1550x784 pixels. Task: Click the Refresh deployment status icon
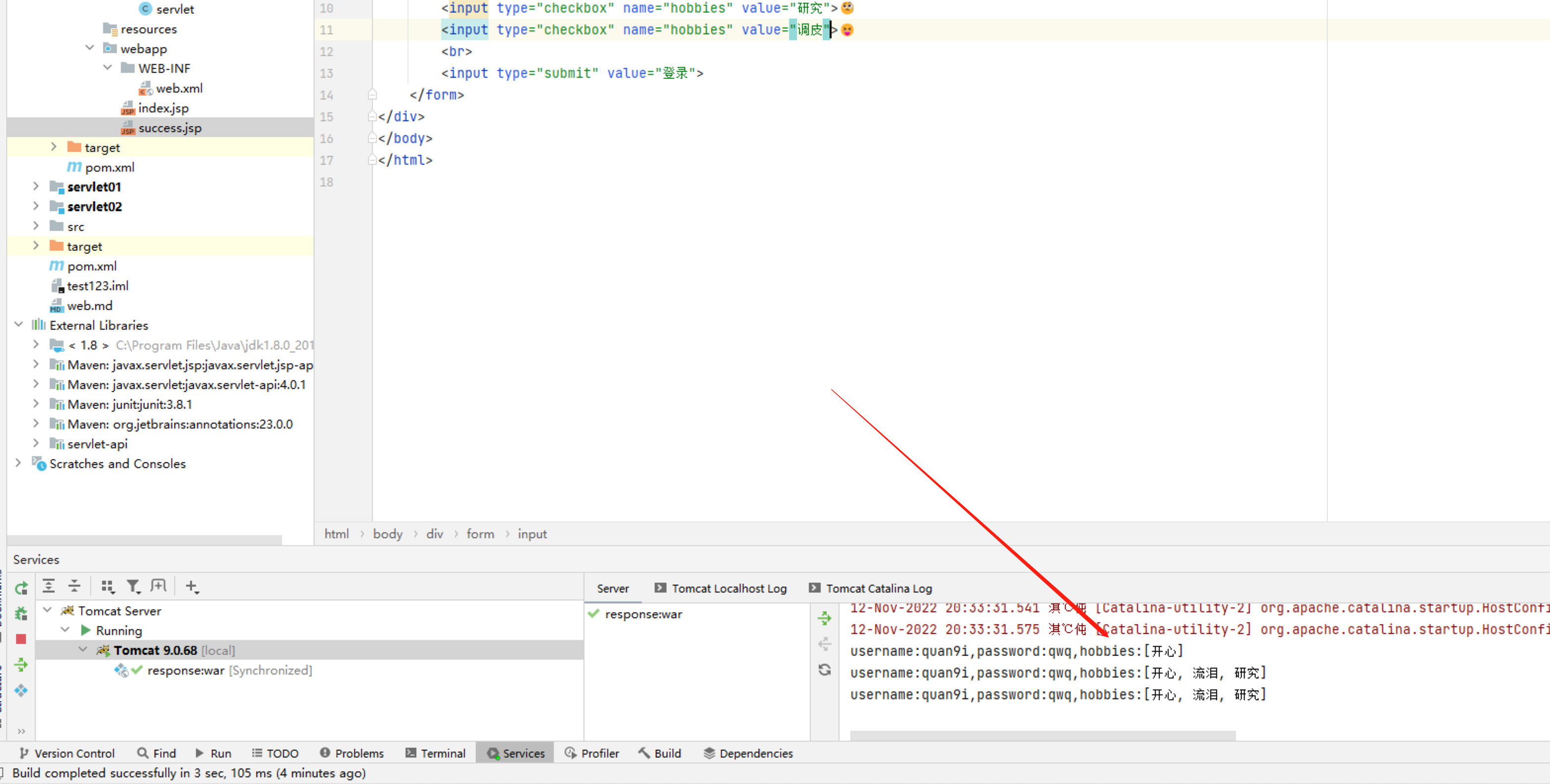pyautogui.click(x=825, y=670)
